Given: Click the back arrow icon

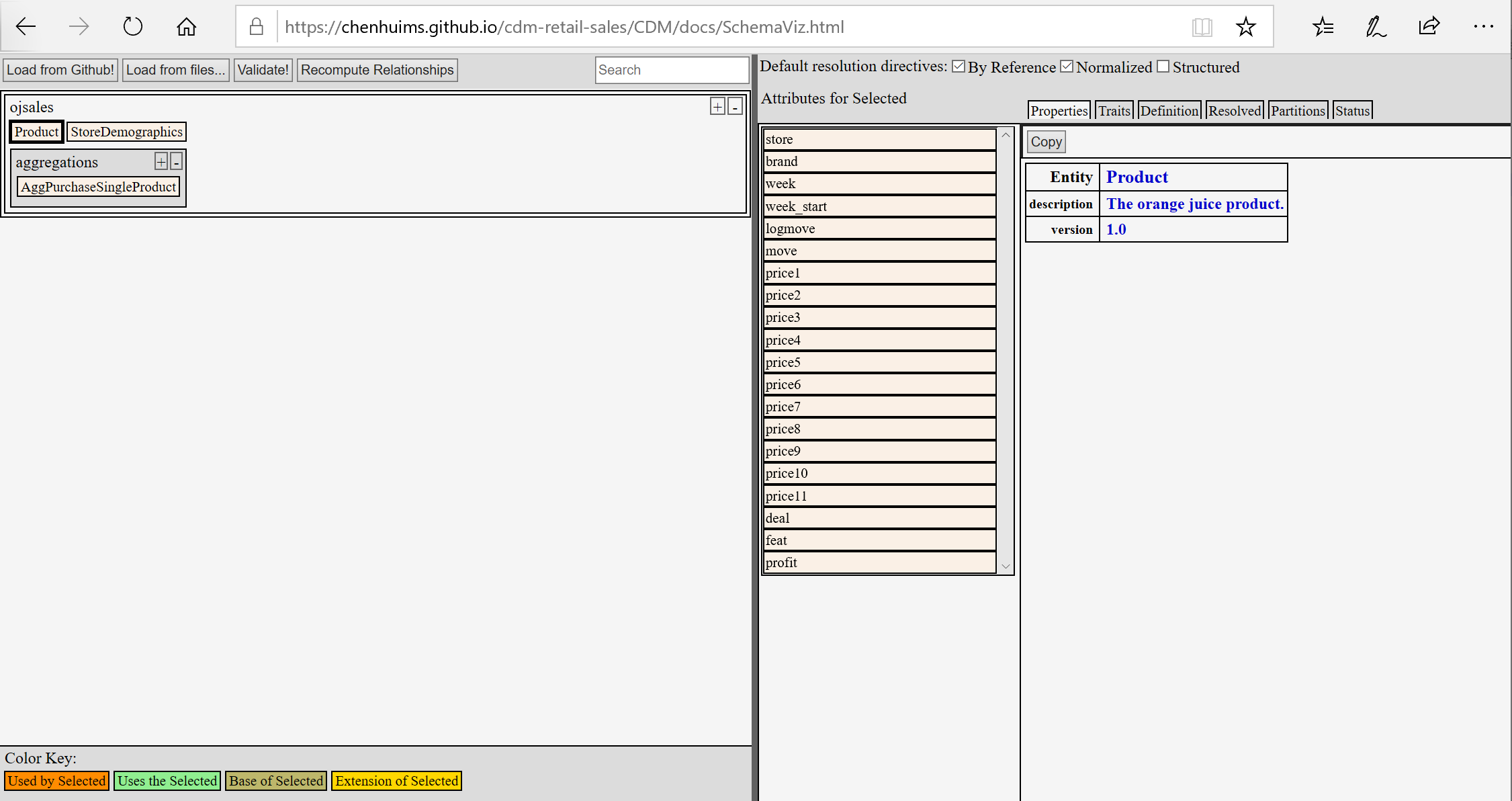Looking at the screenshot, I should tap(26, 27).
